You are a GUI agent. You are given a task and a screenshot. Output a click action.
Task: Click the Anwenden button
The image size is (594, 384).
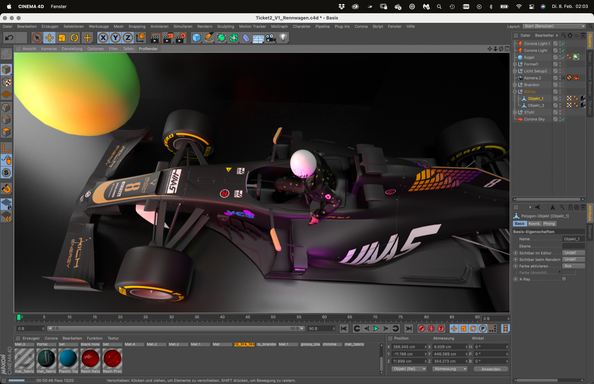point(491,369)
